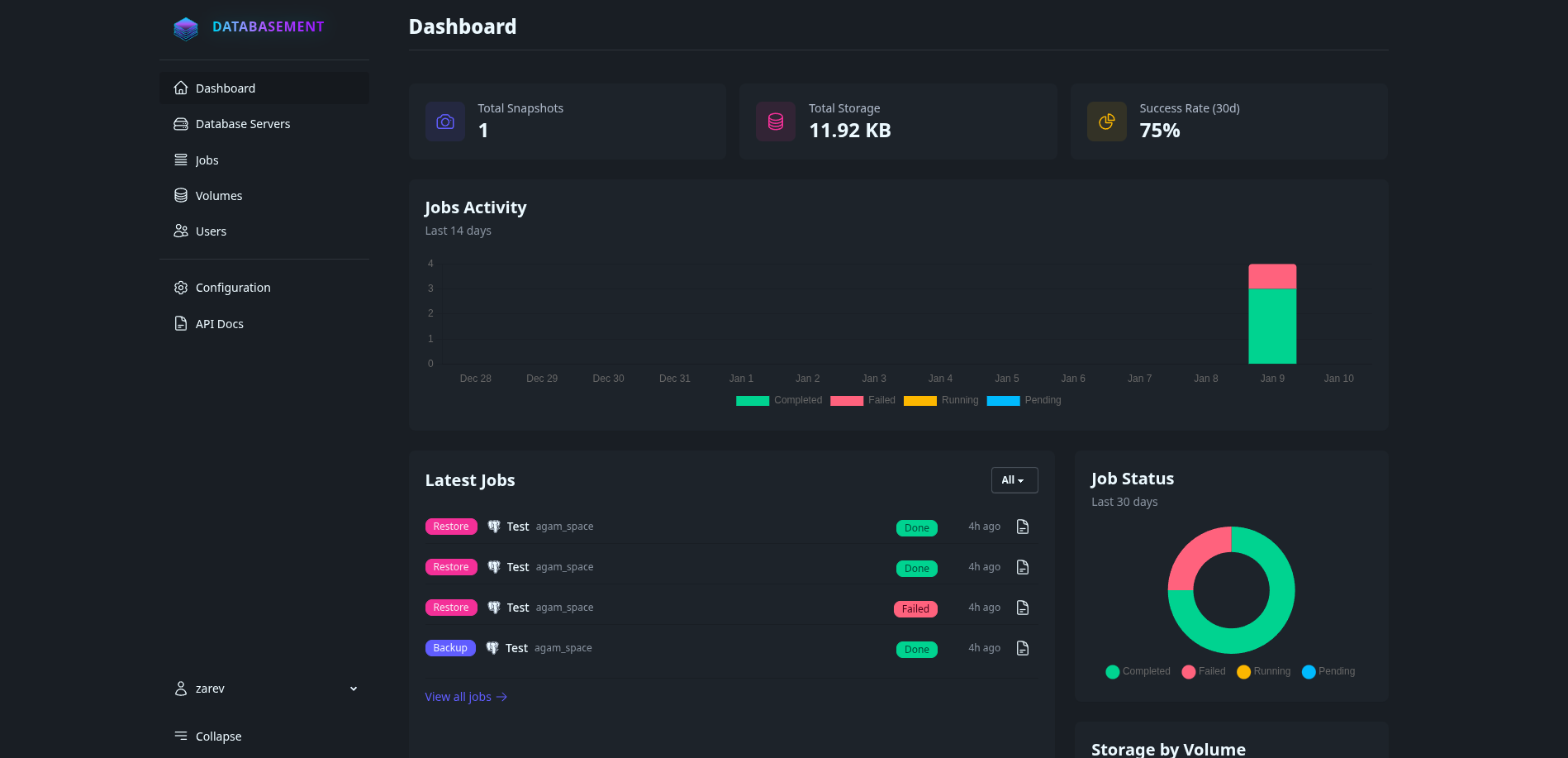1568x758 pixels.
Task: Open the Volumes menu item
Action: coord(218,196)
